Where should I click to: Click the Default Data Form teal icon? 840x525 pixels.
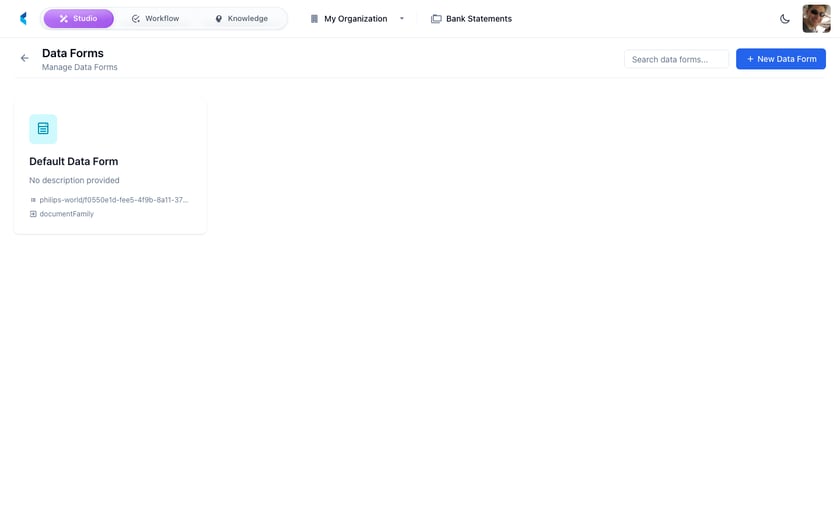(x=43, y=129)
